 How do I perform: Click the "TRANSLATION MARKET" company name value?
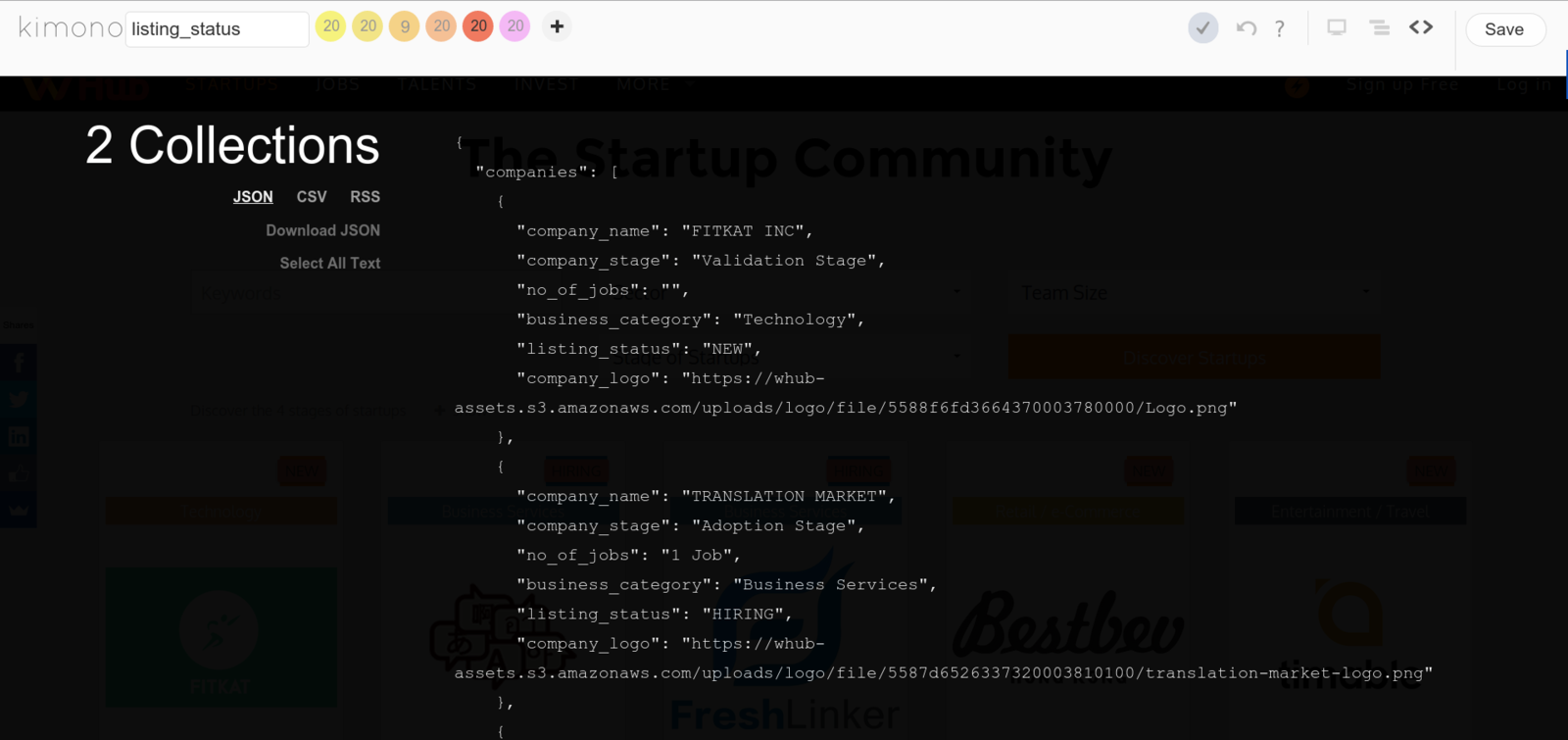[x=783, y=497]
